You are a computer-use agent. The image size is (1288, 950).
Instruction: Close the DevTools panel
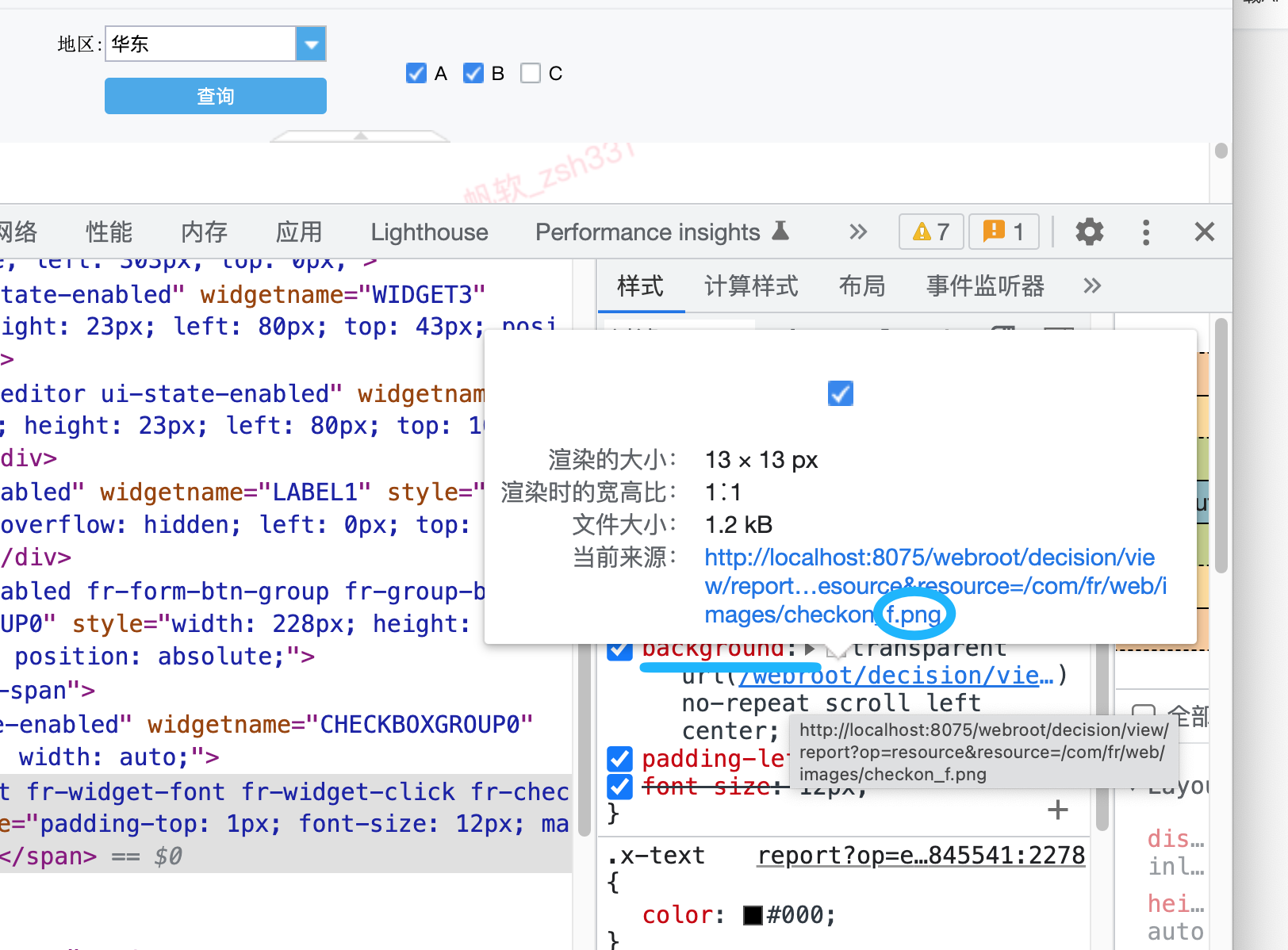(1204, 232)
